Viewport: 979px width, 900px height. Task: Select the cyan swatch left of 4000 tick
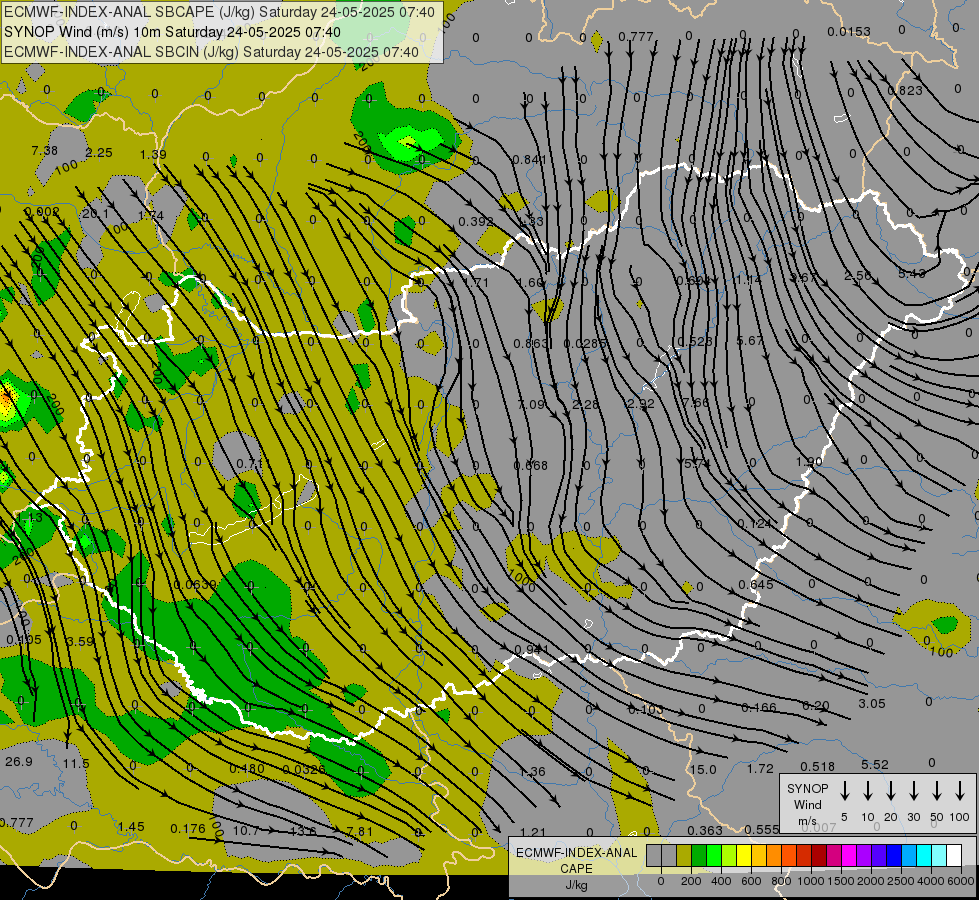point(923,856)
